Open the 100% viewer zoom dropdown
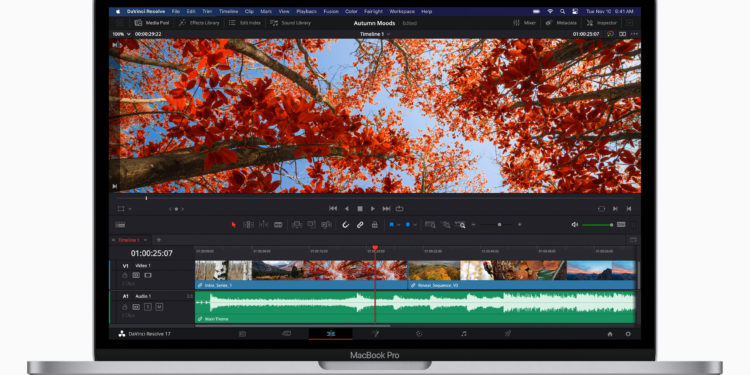Screen dimensions: 750x375 tap(121, 34)
